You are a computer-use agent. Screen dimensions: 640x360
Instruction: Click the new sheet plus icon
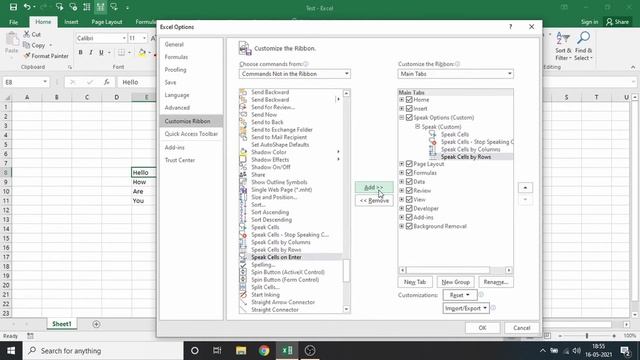pyautogui.click(x=96, y=324)
